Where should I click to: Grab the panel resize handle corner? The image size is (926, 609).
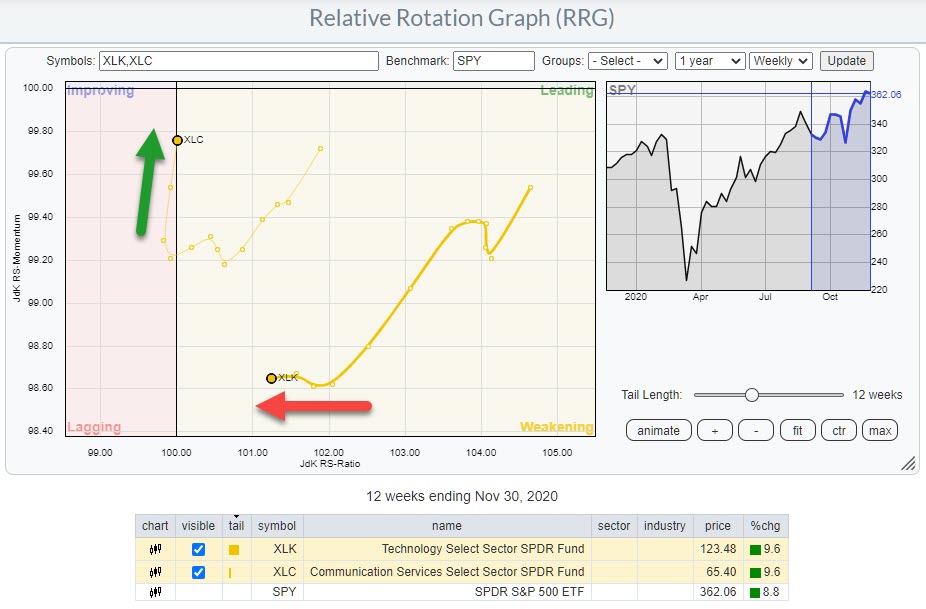908,463
